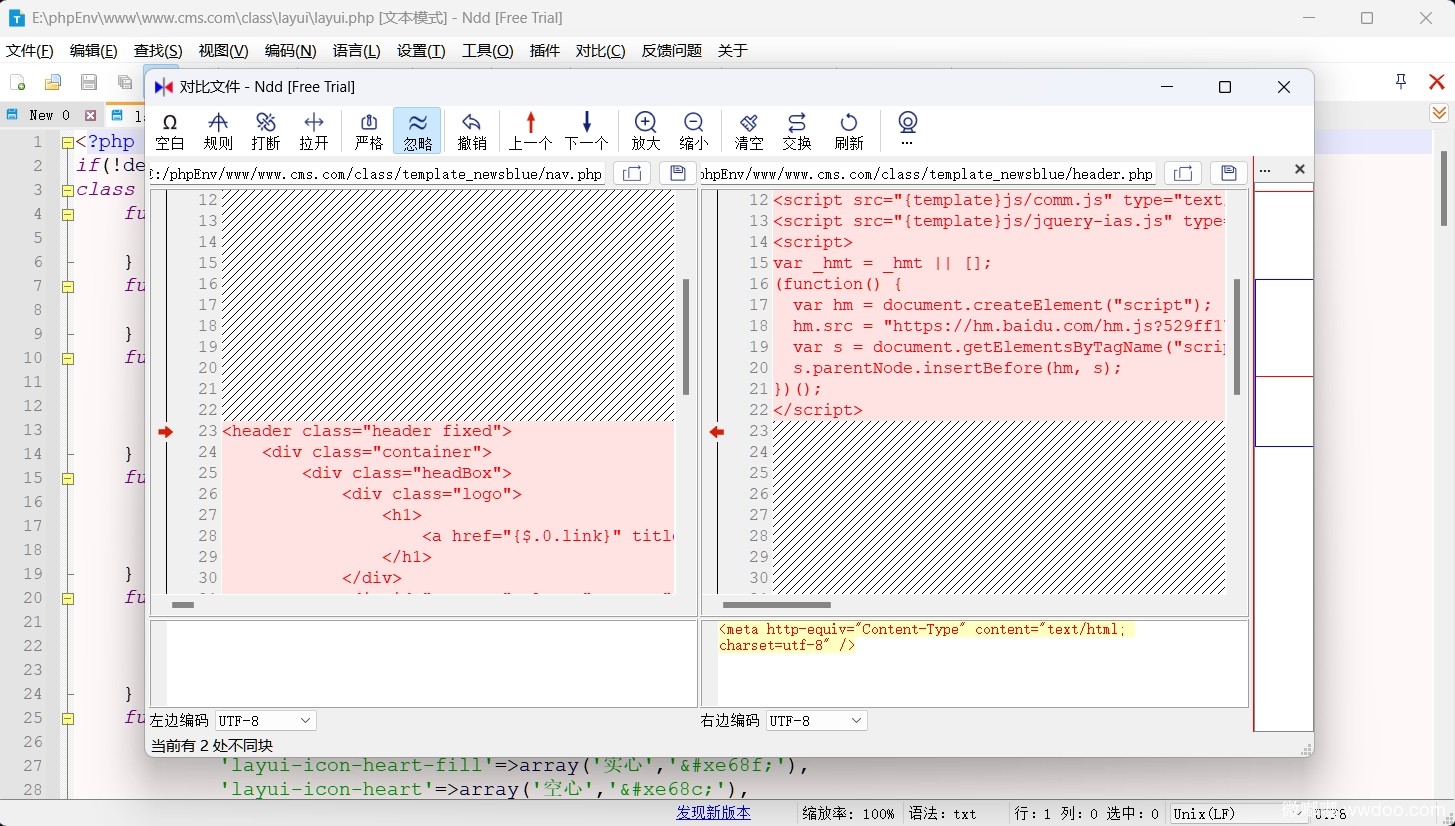Click left red difference arrow at line 23
The height and width of the screenshot is (826, 1455).
coord(166,432)
